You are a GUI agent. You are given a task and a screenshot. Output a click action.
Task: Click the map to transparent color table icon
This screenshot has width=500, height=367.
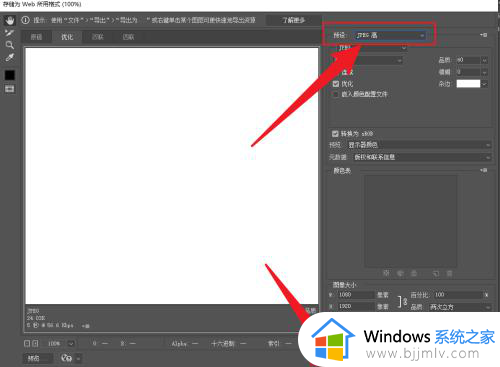[386, 273]
